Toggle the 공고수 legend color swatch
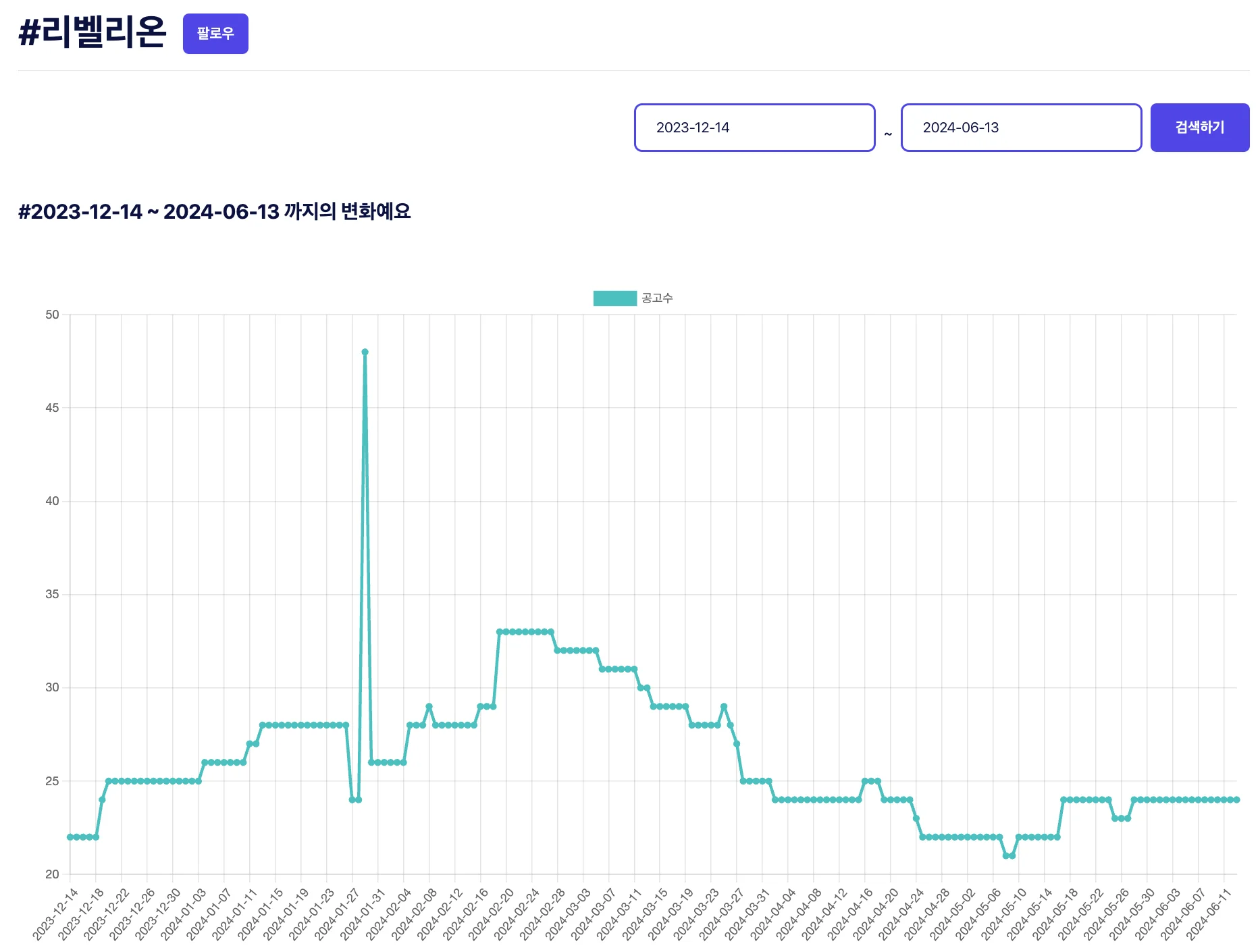Screen dimensions: 1260x952 coord(614,298)
